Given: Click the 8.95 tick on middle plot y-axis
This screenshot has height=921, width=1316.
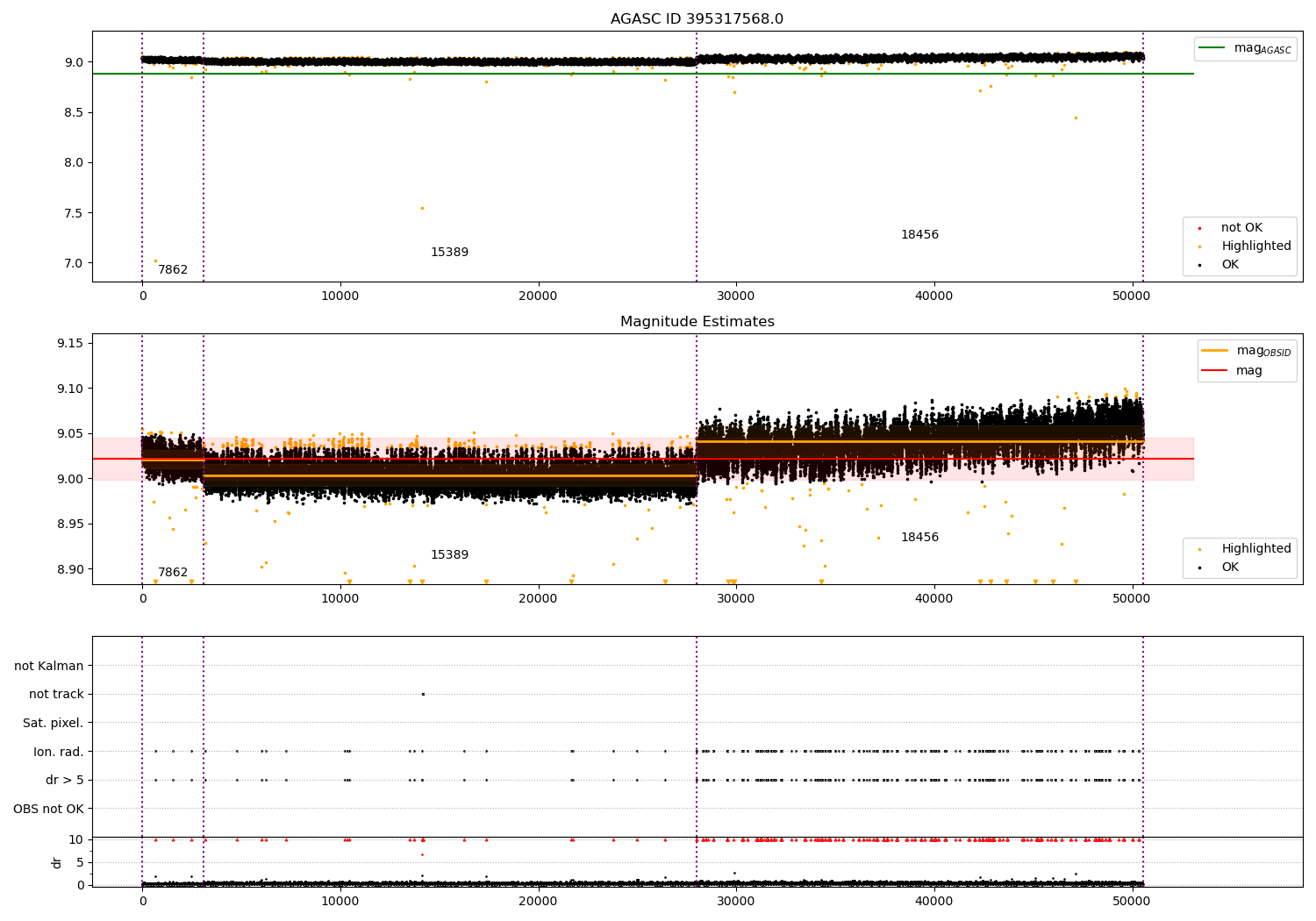Looking at the screenshot, I should click(x=68, y=525).
